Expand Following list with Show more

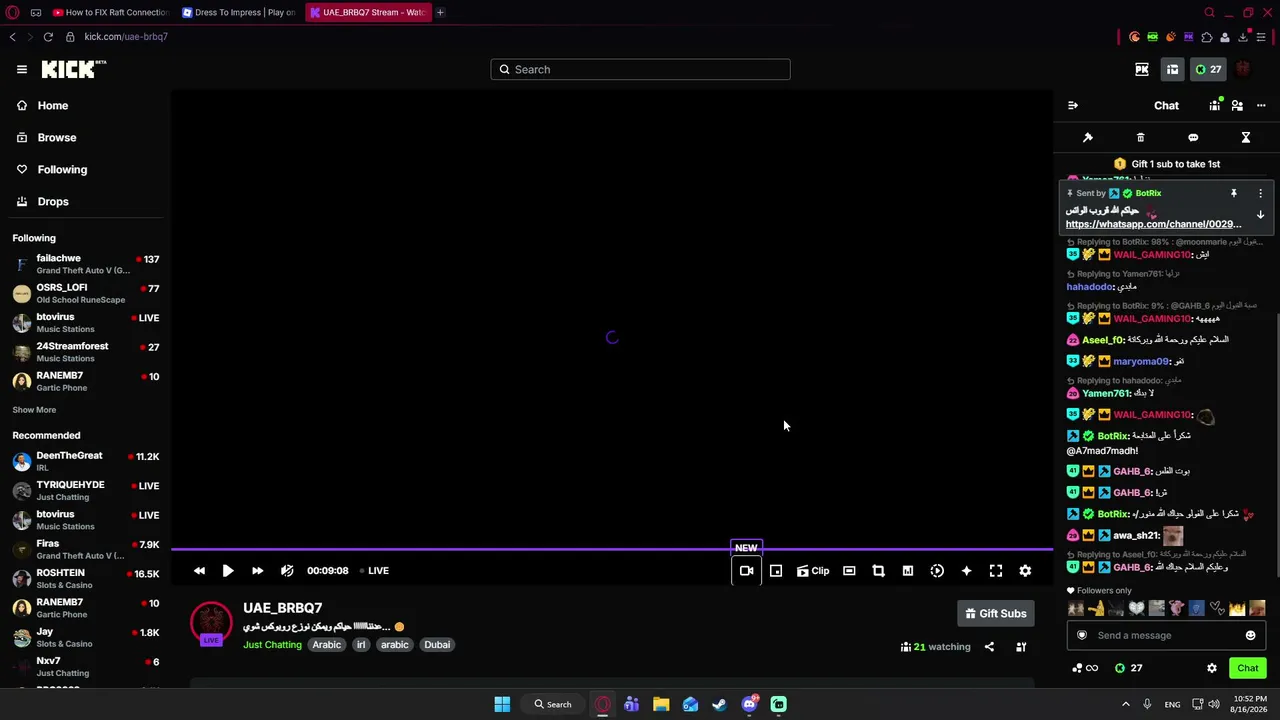(34, 410)
